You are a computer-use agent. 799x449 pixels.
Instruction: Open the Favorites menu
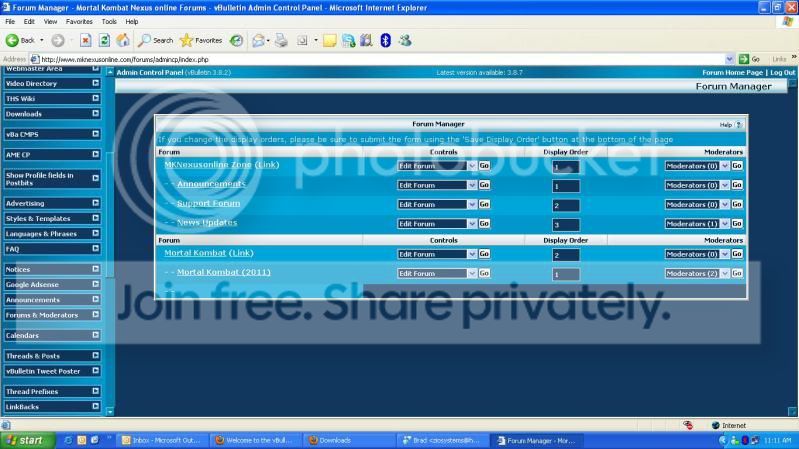[x=79, y=21]
